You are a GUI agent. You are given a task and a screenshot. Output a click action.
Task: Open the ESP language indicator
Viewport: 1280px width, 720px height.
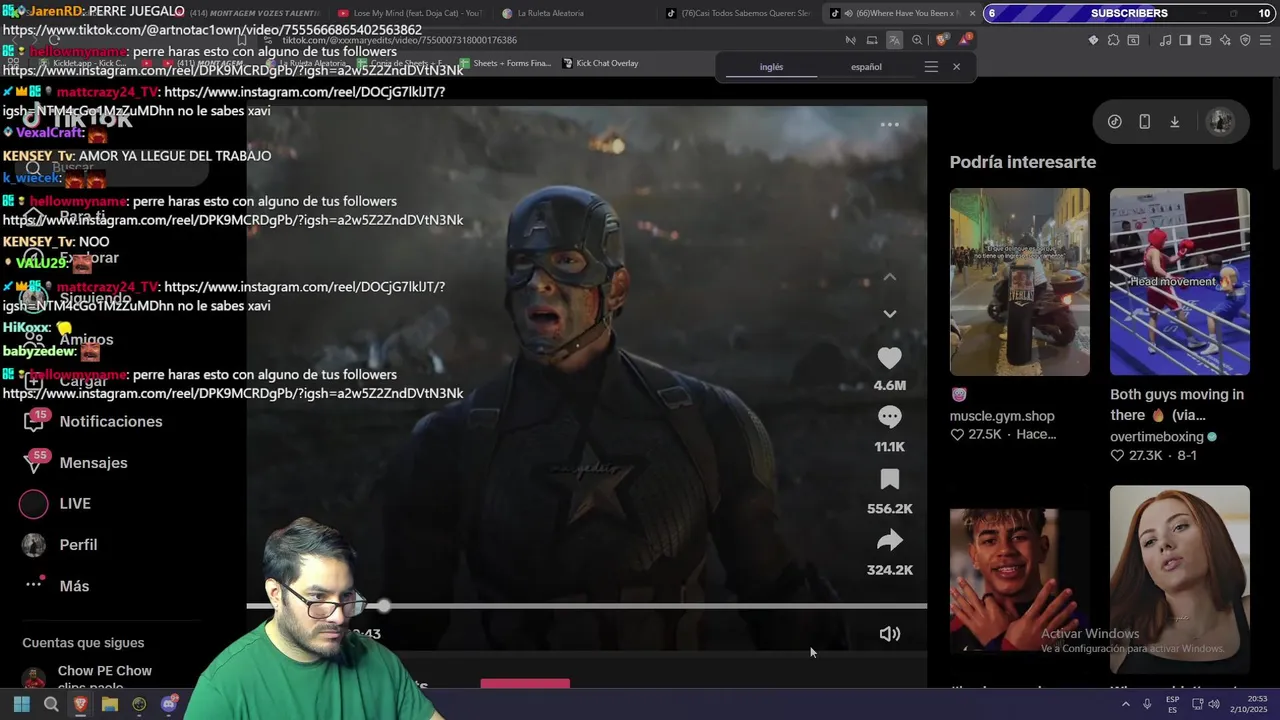tap(1172, 704)
